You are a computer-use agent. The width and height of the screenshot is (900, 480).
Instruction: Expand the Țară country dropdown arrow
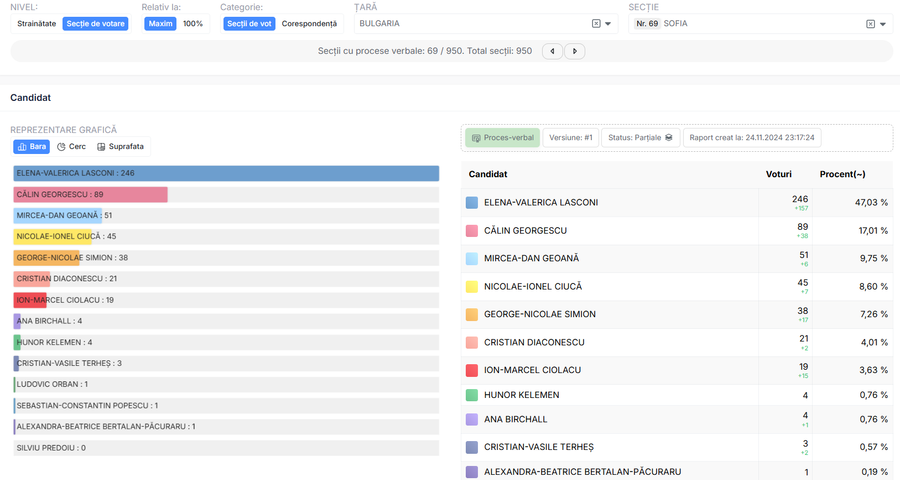coord(608,24)
